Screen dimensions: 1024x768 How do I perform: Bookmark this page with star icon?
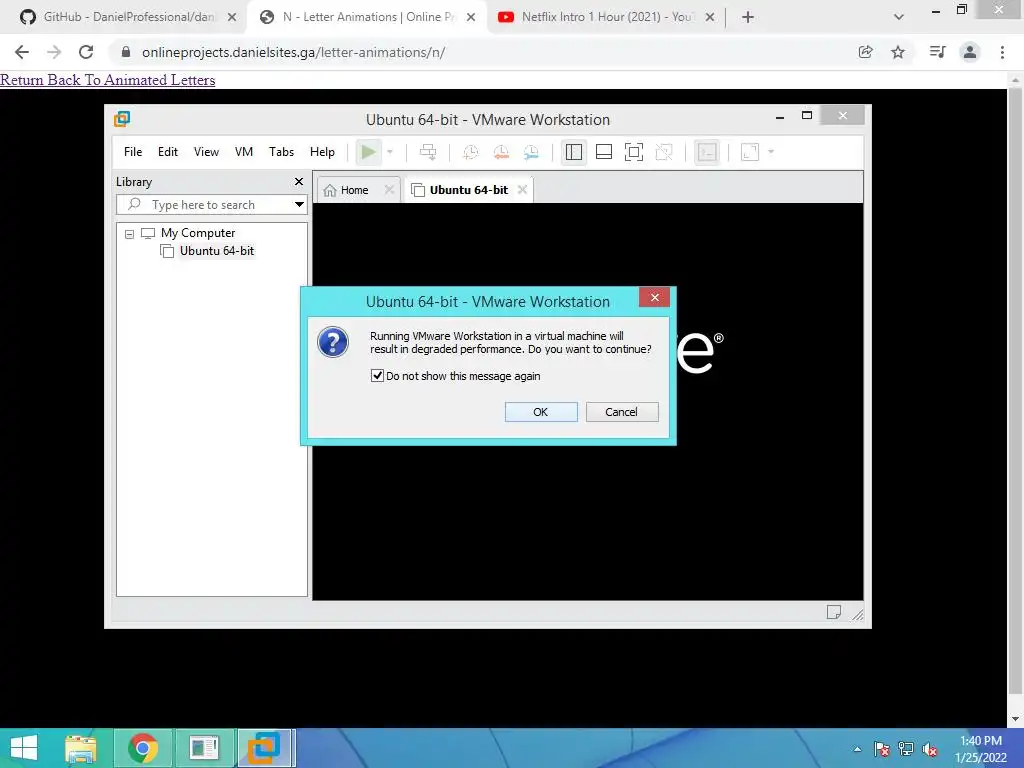click(898, 52)
